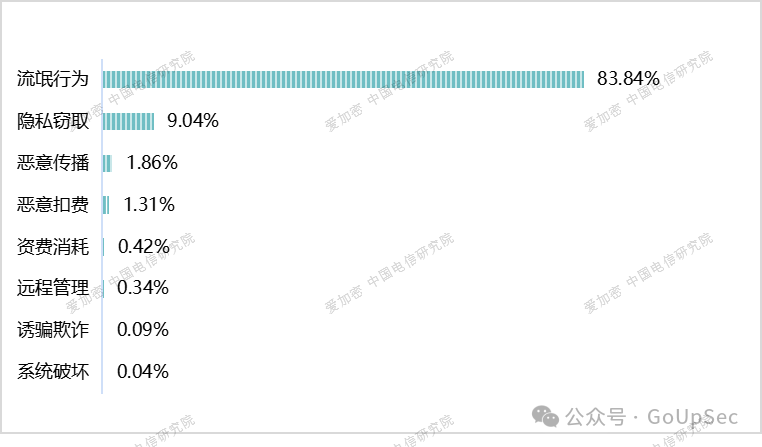Click the 0.42% data label
This screenshot has height=447, width=762.
click(143, 246)
